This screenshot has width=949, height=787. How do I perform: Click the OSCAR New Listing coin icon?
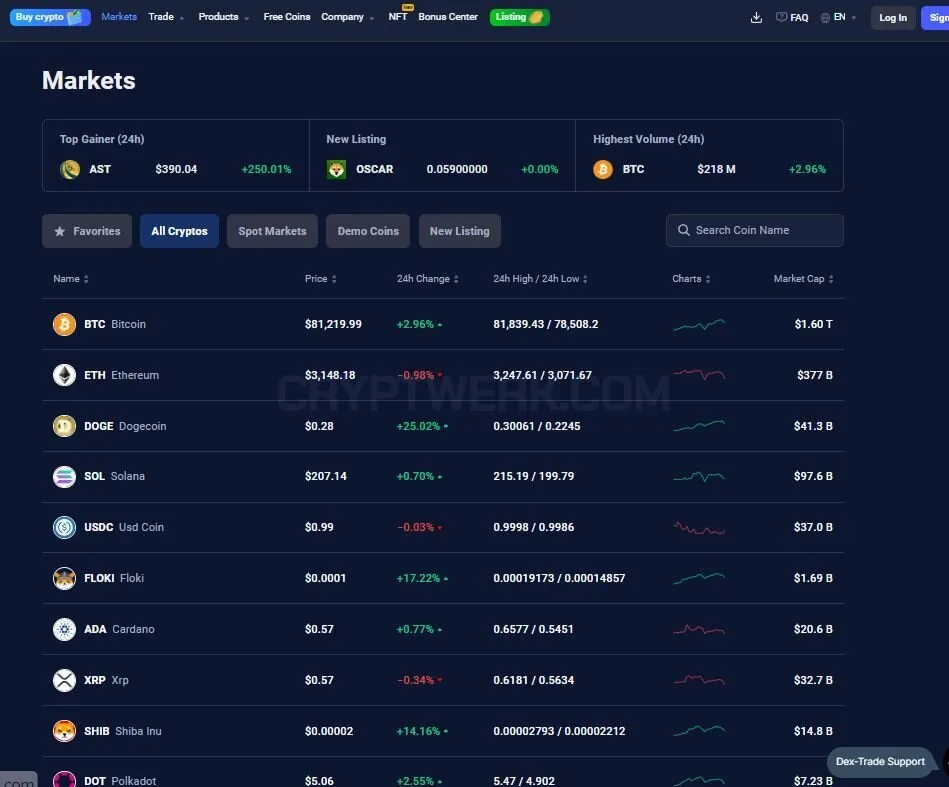pos(337,170)
